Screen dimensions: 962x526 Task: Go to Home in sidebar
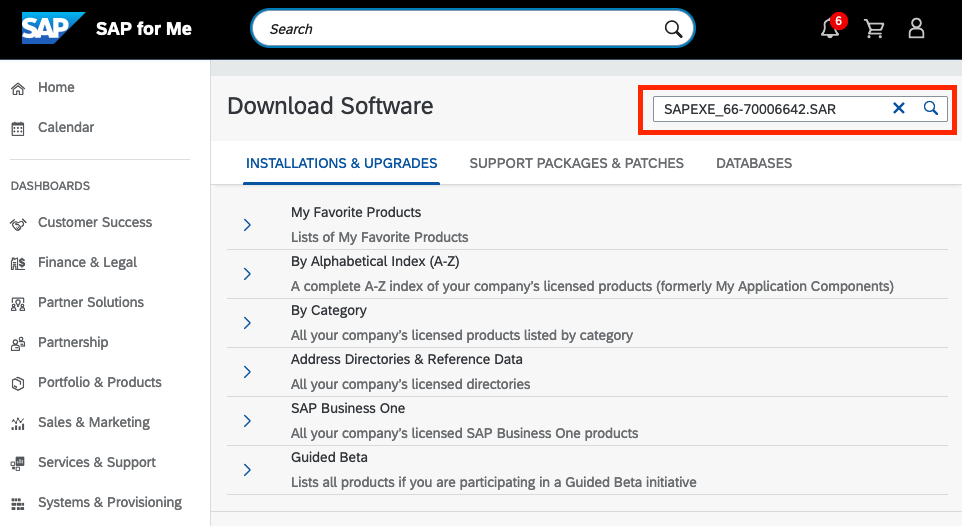point(56,87)
